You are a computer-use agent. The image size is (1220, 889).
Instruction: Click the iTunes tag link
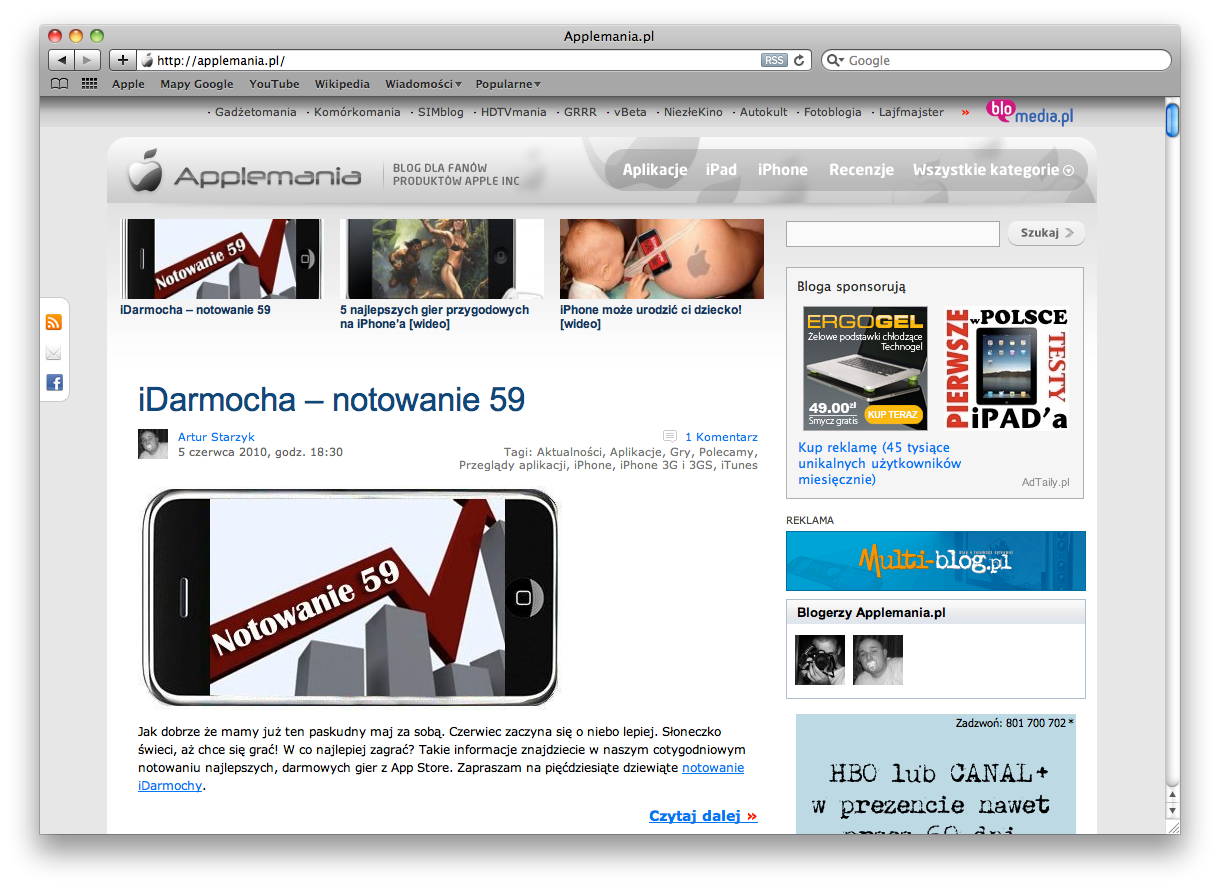click(739, 465)
